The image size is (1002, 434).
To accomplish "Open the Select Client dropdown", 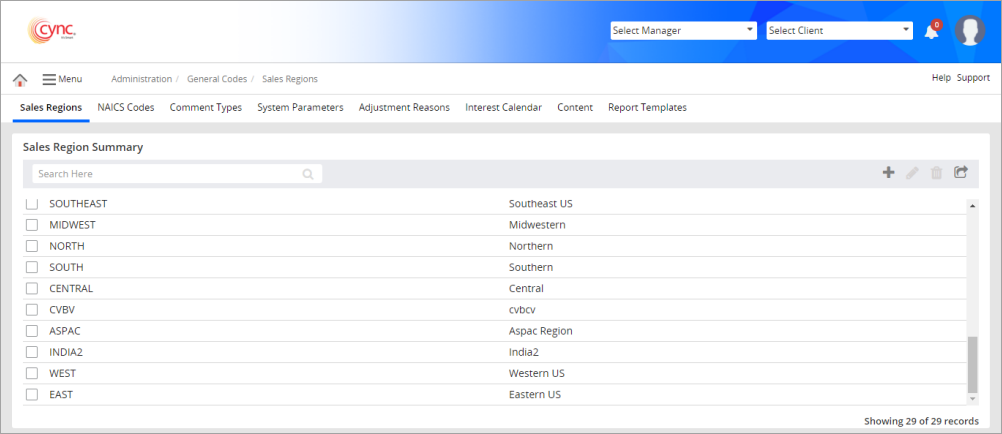I will (x=840, y=31).
